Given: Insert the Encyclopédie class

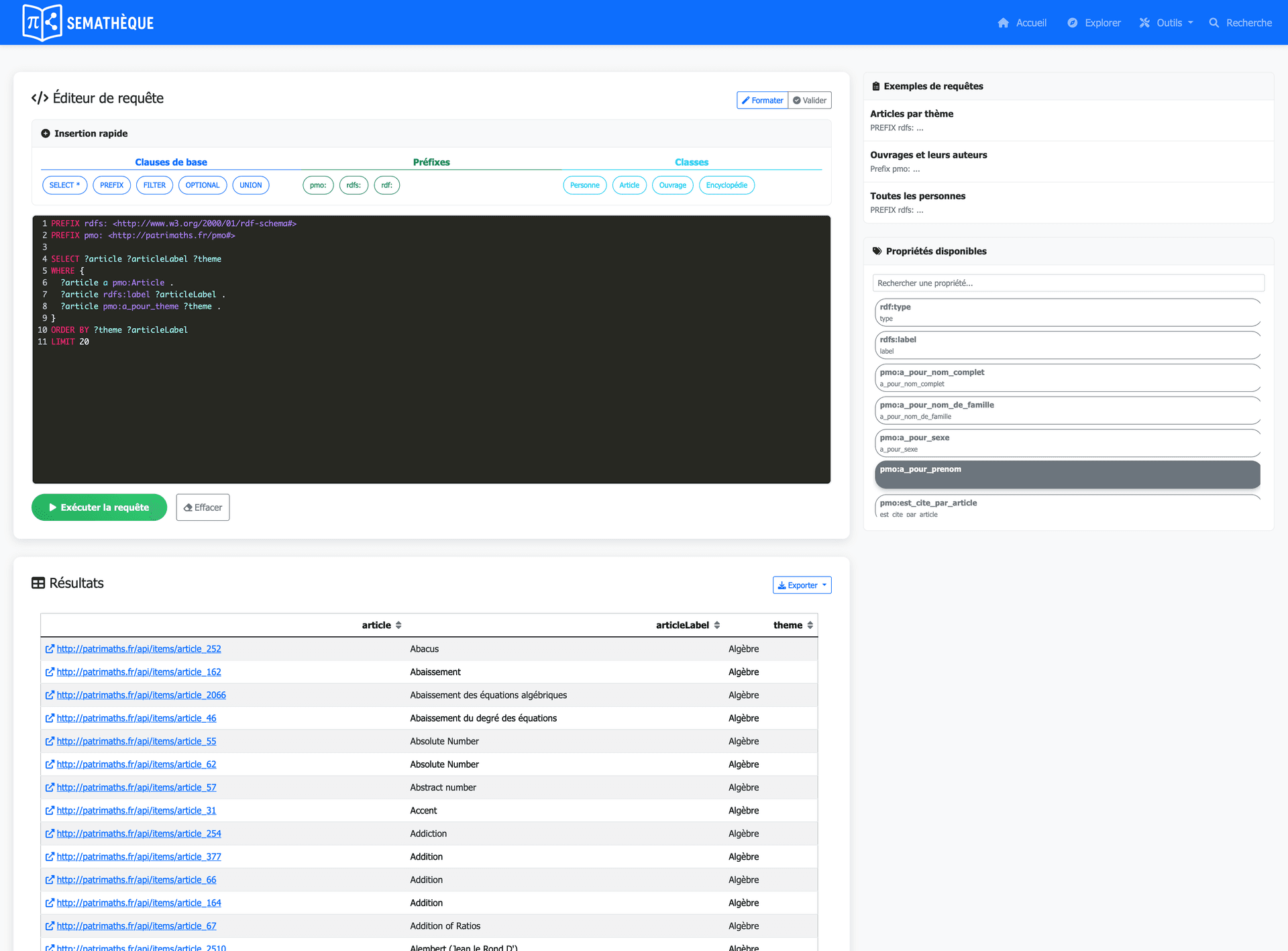Looking at the screenshot, I should coord(727,185).
